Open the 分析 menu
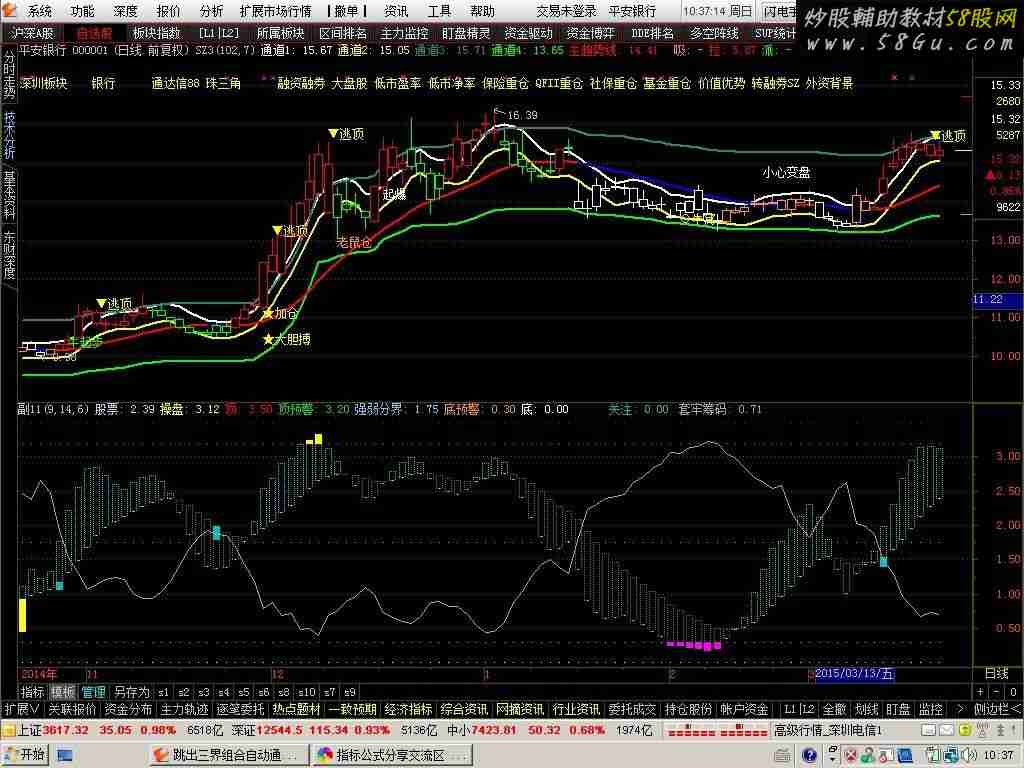The width and height of the screenshot is (1024, 768). [211, 11]
